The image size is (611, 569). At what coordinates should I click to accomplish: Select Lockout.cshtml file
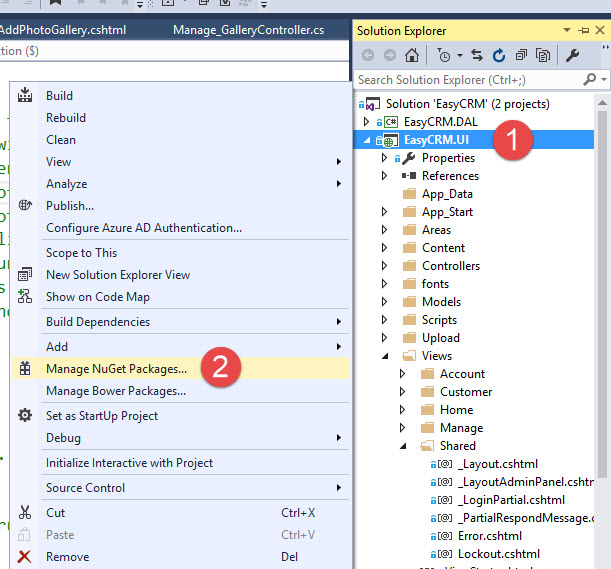tap(499, 554)
